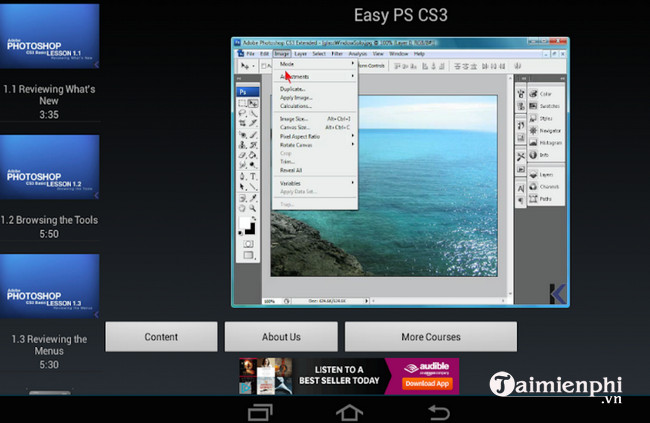
Task: Tap the Android Back button
Action: [x=439, y=413]
